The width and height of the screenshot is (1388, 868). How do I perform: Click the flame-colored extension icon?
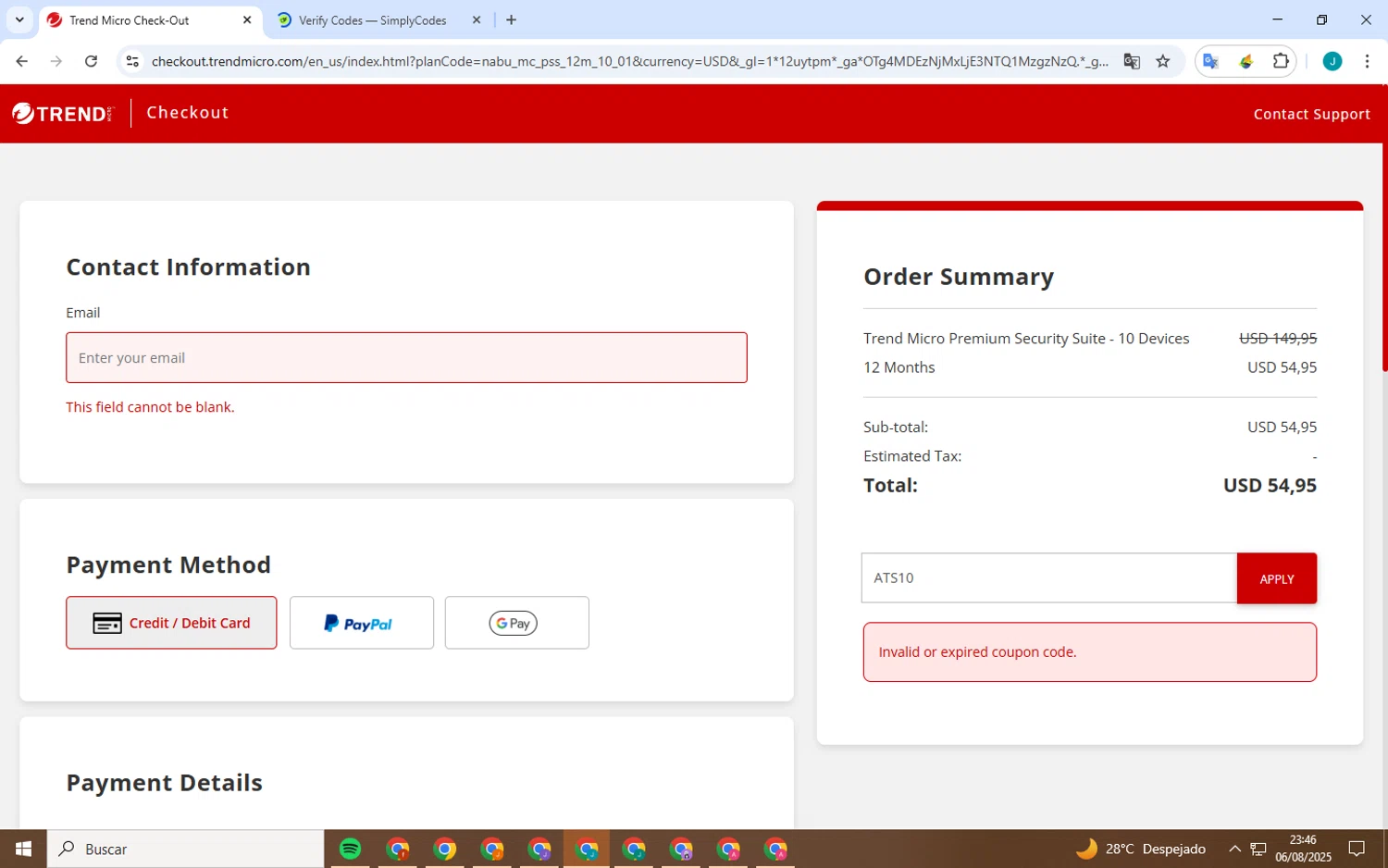[1246, 61]
